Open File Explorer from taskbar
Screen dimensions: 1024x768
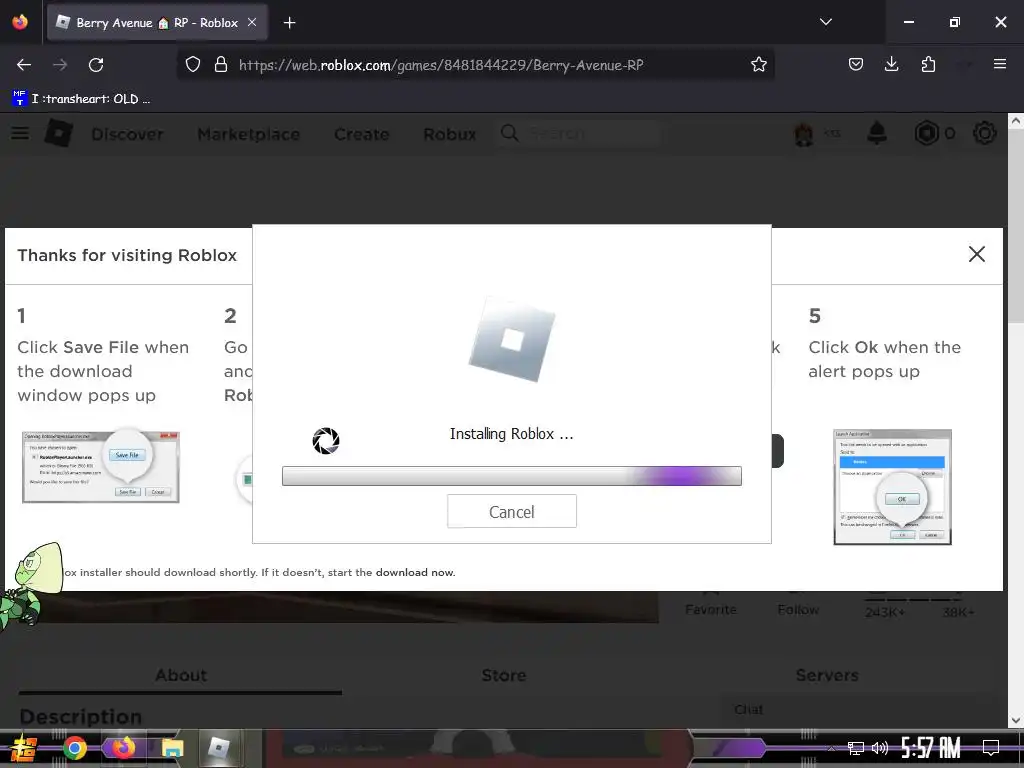pyautogui.click(x=172, y=748)
